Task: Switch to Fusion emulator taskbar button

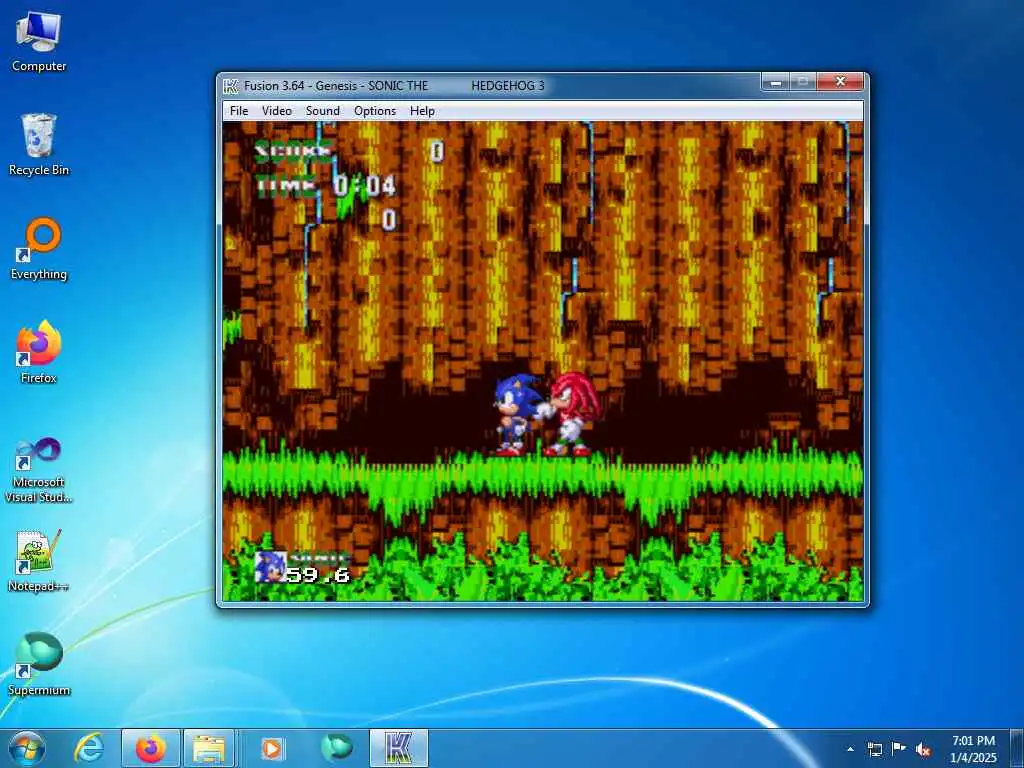Action: [x=399, y=748]
